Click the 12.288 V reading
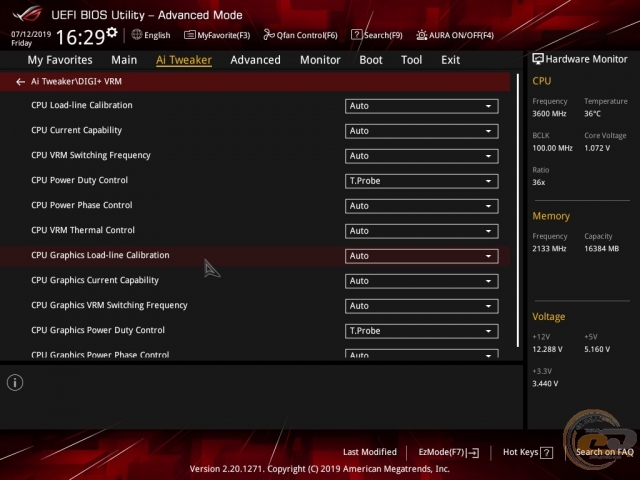The image size is (640, 480). 547,349
